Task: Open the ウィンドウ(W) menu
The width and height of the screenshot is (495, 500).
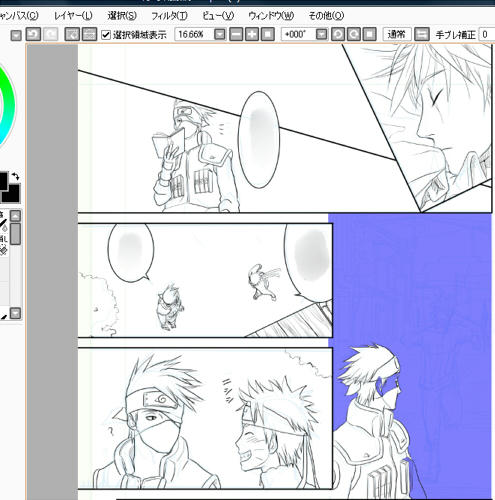Action: (271, 16)
